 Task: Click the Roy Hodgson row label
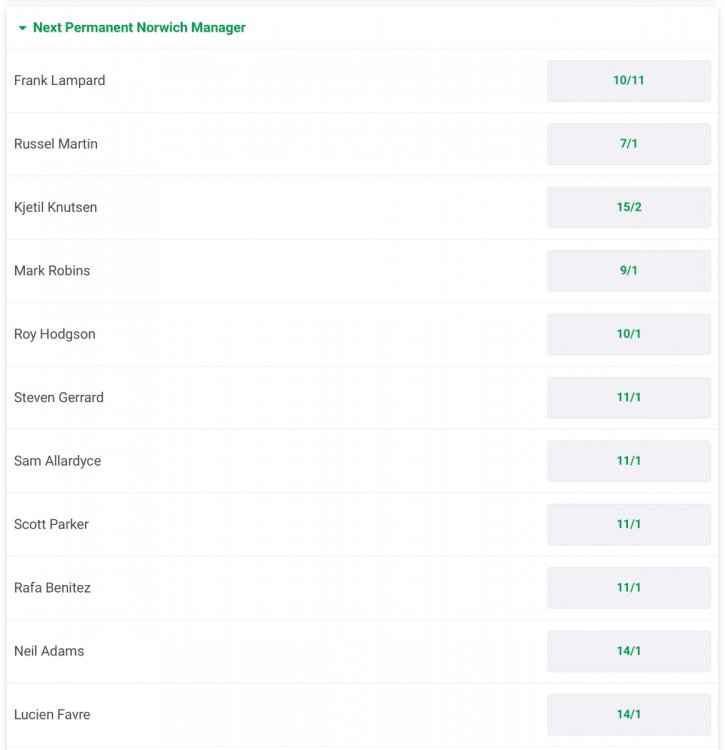coord(55,334)
